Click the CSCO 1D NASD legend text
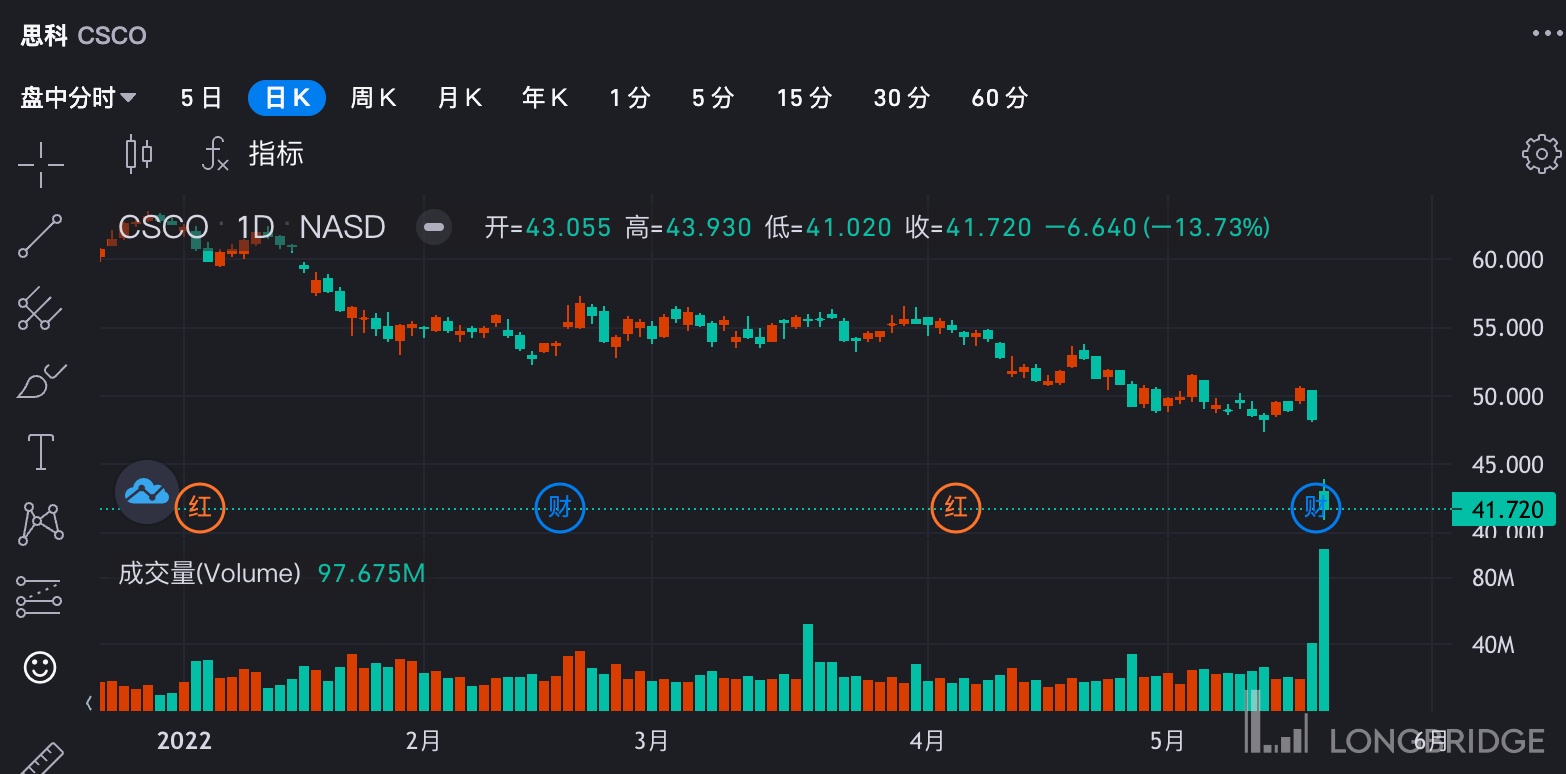The height and width of the screenshot is (774, 1566). pyautogui.click(x=252, y=227)
